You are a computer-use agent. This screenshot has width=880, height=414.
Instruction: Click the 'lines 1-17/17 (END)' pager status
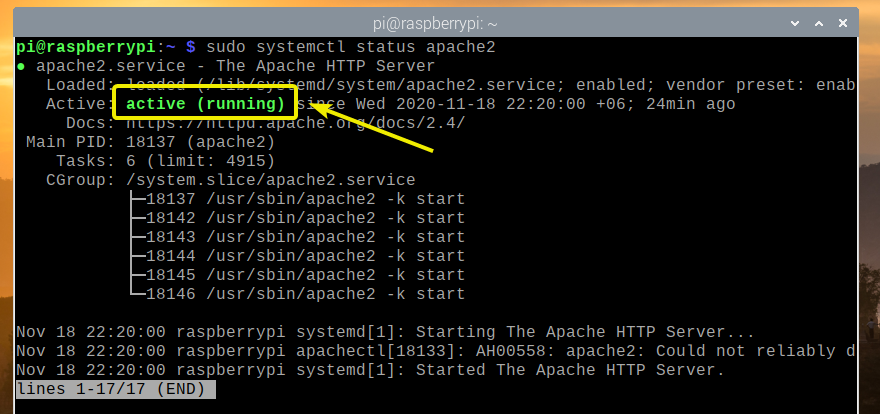coord(116,389)
